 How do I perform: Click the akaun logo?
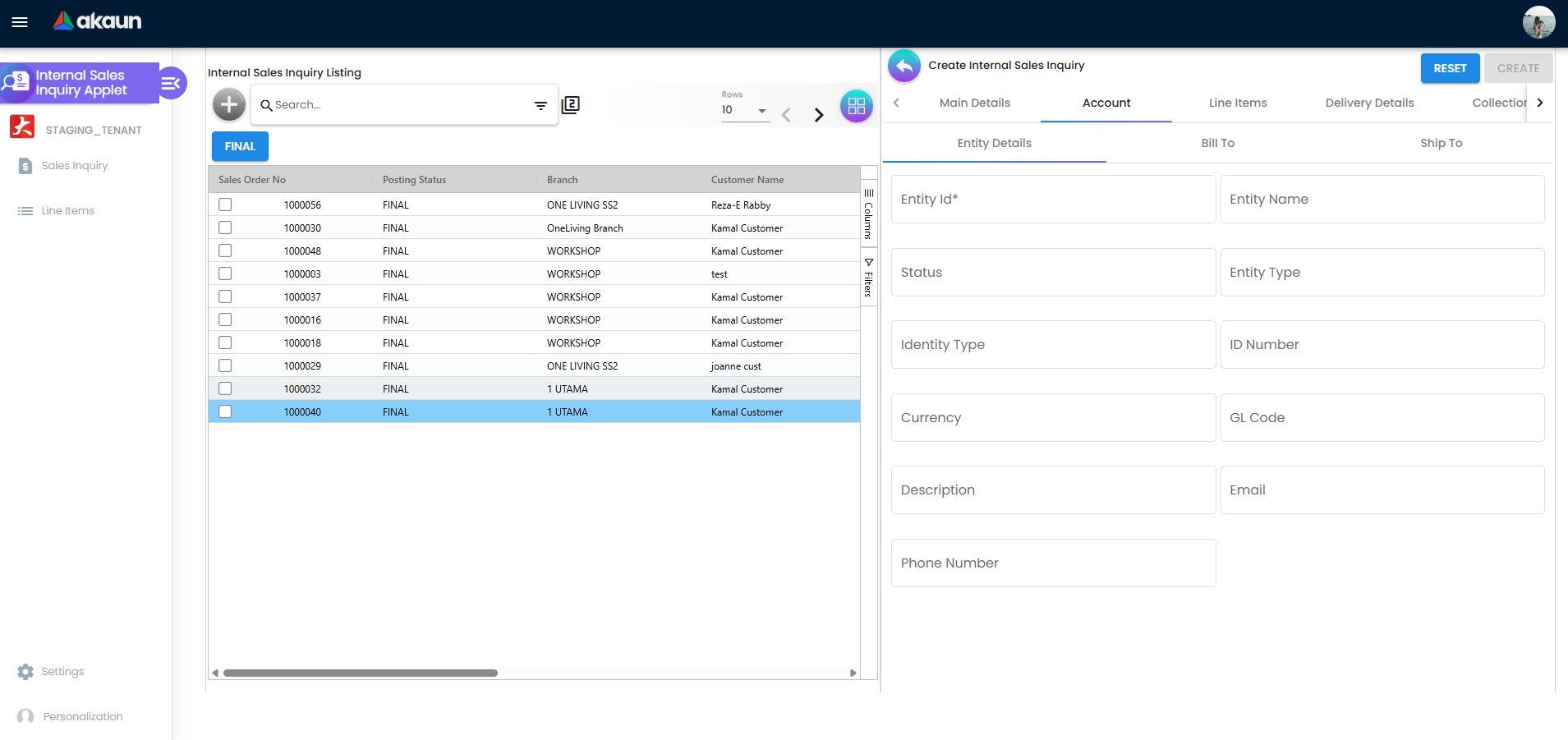coord(97,21)
